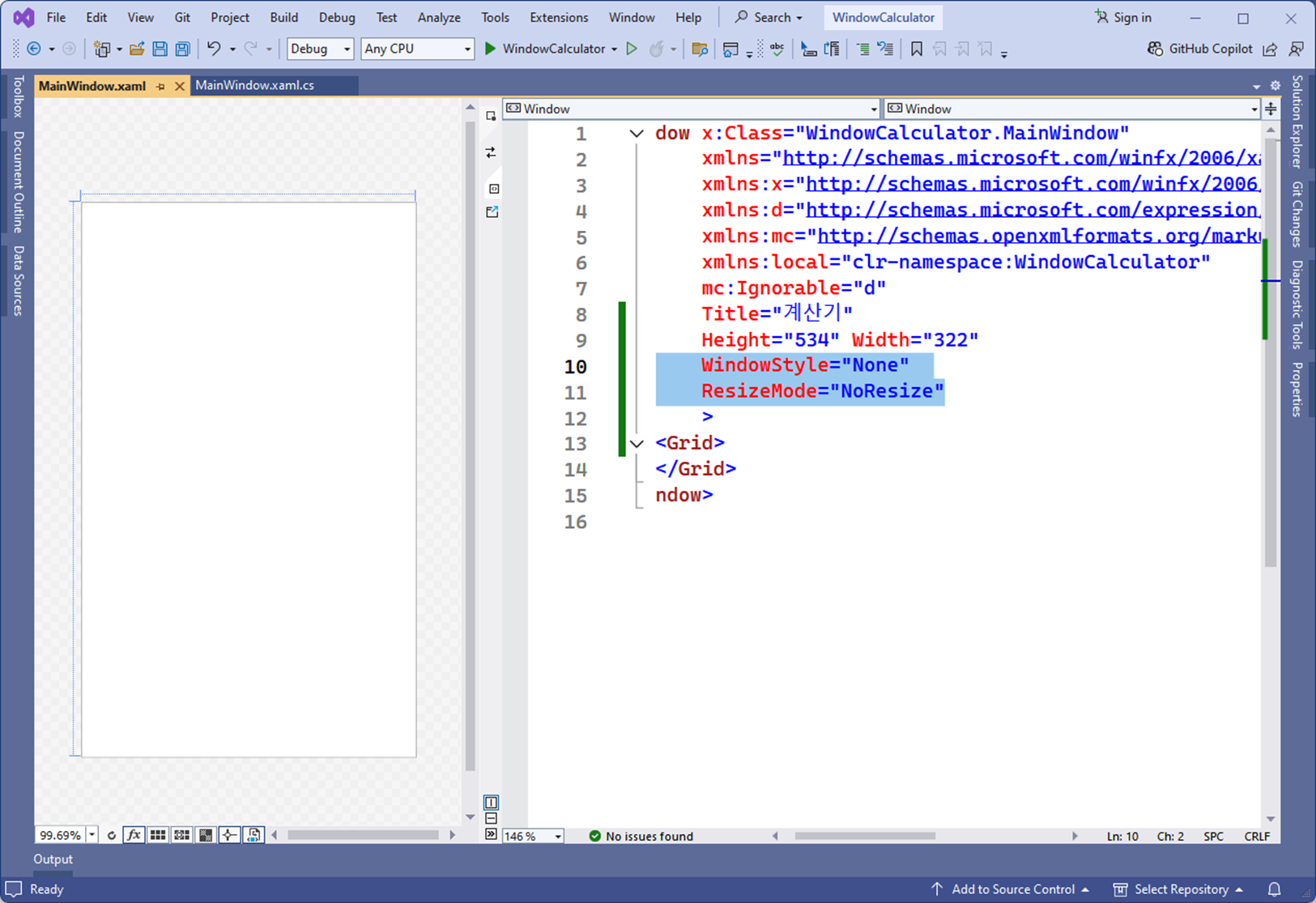Image resolution: width=1316 pixels, height=903 pixels.
Task: Start debugging with the green play icon
Action: click(x=490, y=49)
